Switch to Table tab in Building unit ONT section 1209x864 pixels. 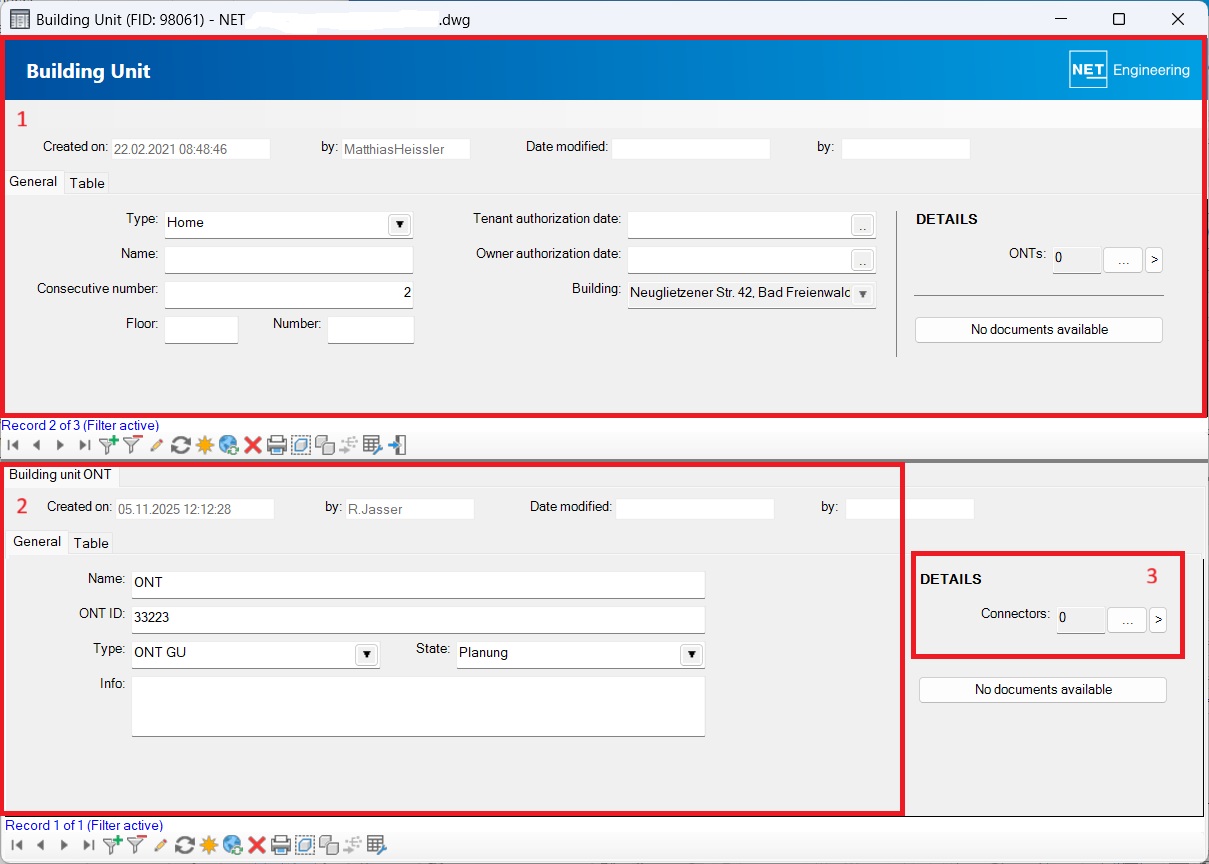91,543
